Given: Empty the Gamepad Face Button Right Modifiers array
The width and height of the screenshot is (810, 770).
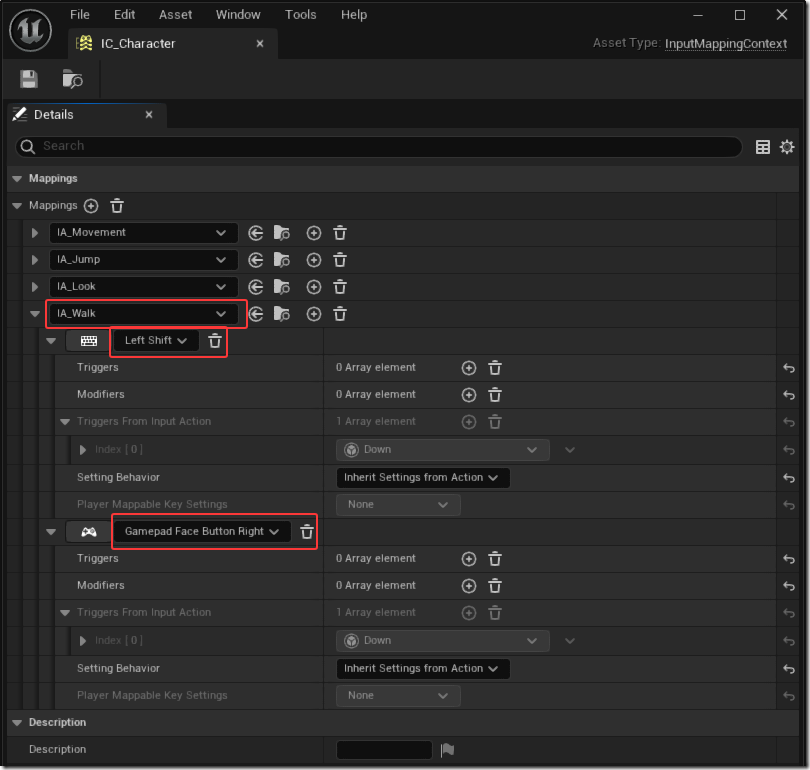Looking at the screenshot, I should (x=495, y=586).
